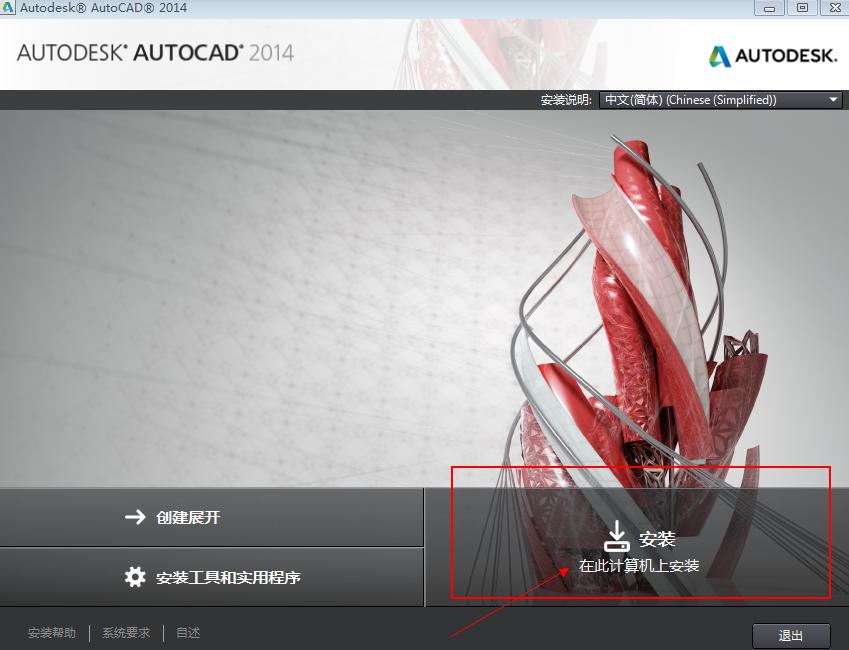
Task: Open the 安装帮助 installation help link
Action: tap(50, 632)
